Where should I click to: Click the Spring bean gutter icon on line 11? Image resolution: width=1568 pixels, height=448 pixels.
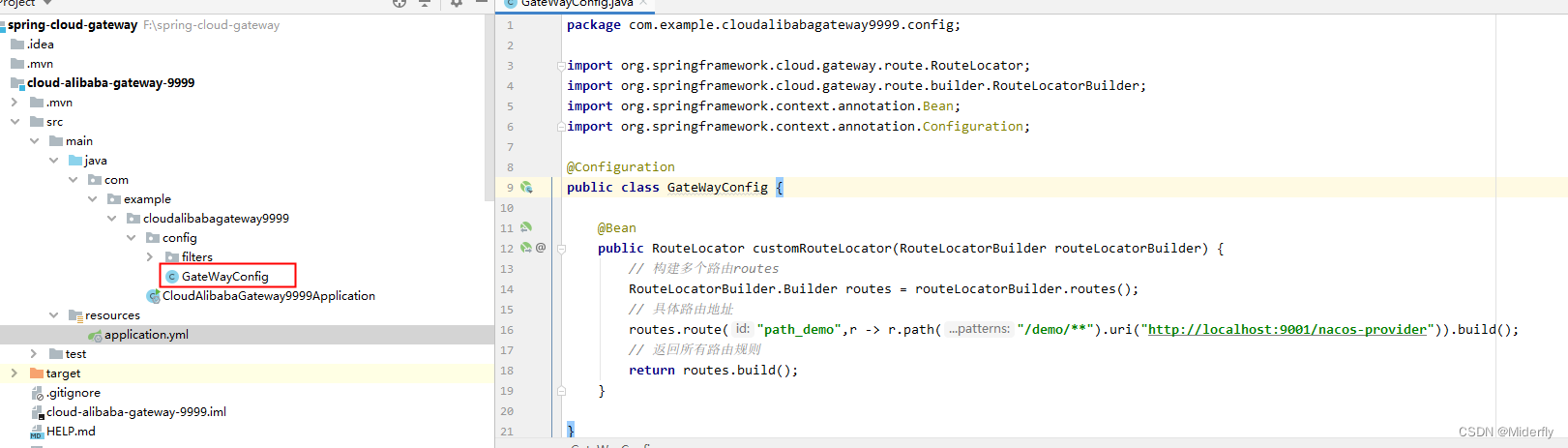click(x=526, y=228)
